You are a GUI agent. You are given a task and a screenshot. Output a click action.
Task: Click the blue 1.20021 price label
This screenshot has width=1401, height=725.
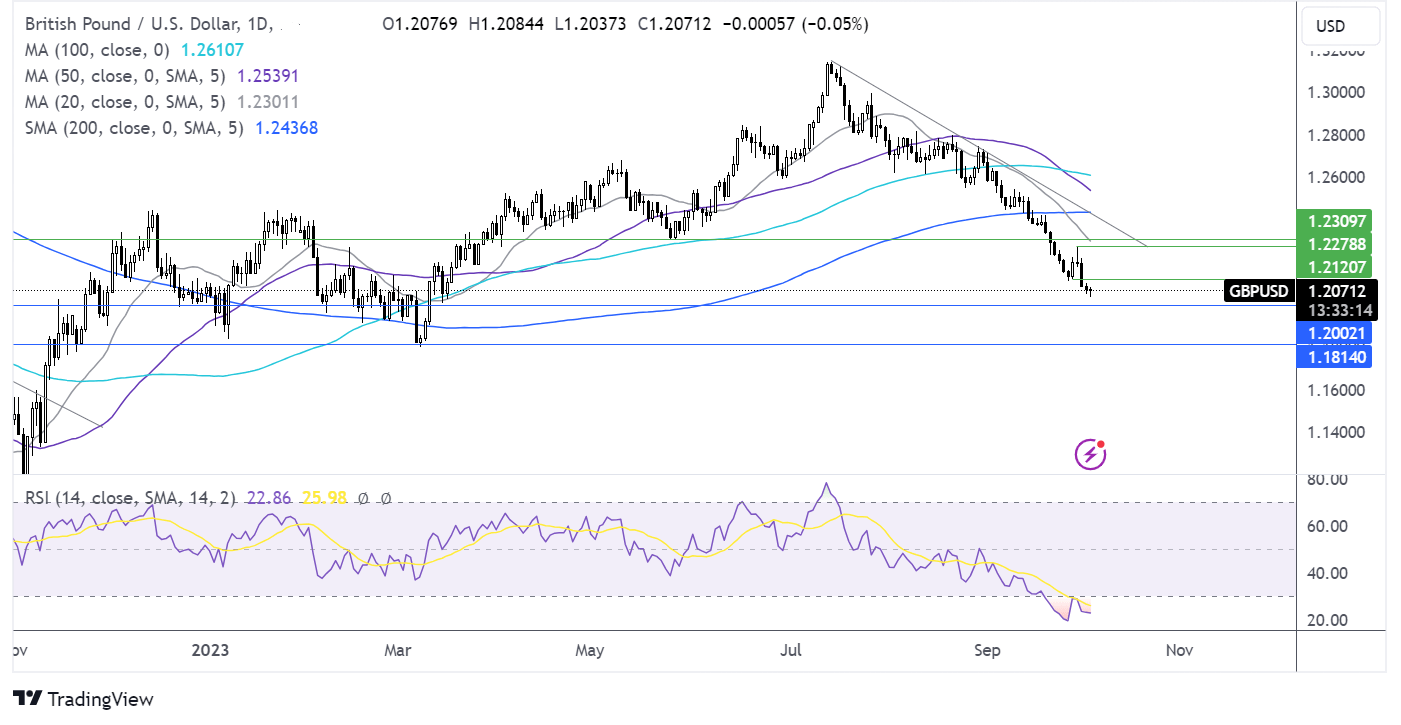pos(1334,333)
